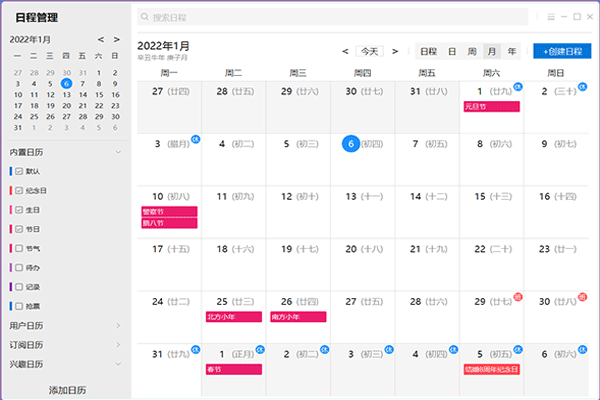Click the 今天 today button
The height and width of the screenshot is (400, 600).
point(370,51)
